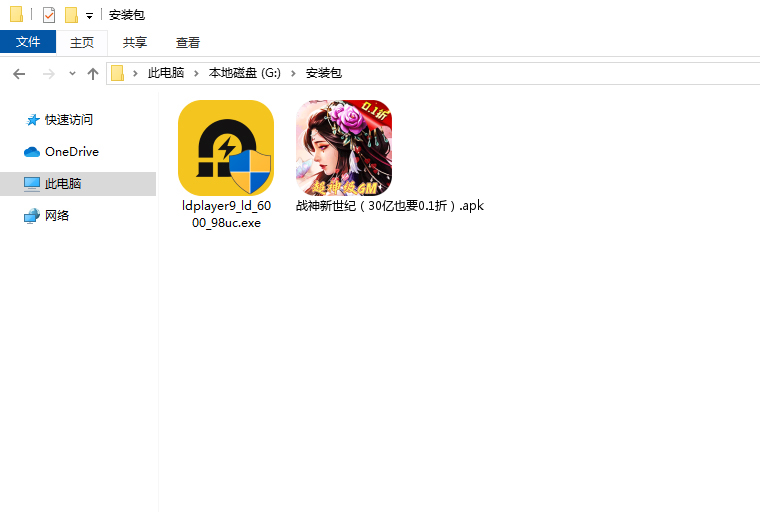Go back with the back arrow
Viewport: 760px width, 512px height.
(x=19, y=74)
